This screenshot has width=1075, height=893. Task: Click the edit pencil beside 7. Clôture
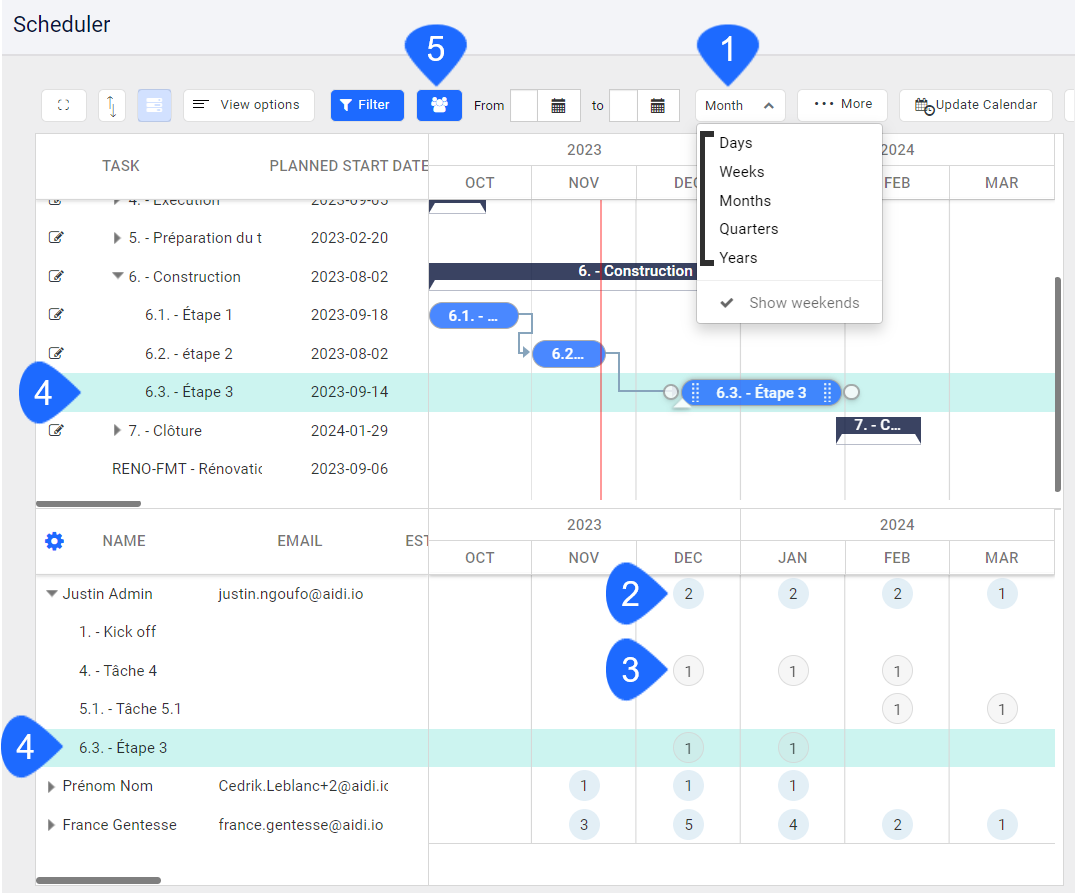57,430
